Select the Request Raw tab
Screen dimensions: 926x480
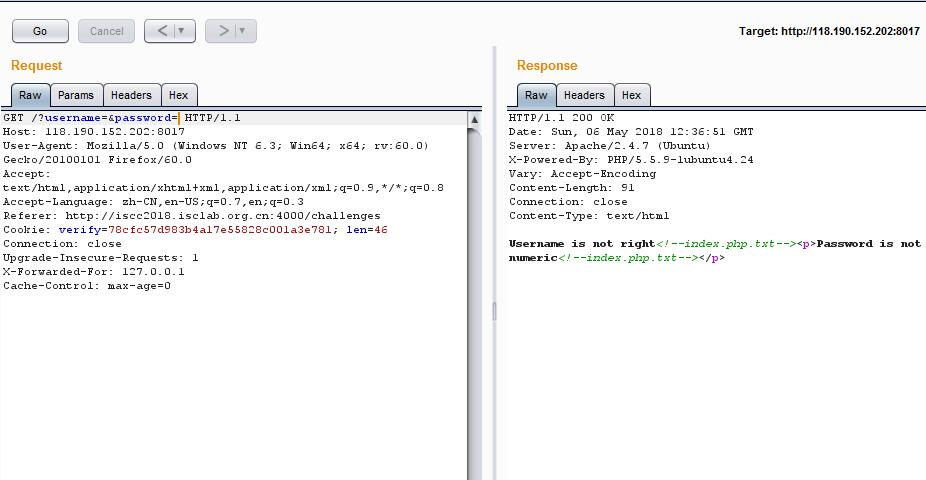30,95
